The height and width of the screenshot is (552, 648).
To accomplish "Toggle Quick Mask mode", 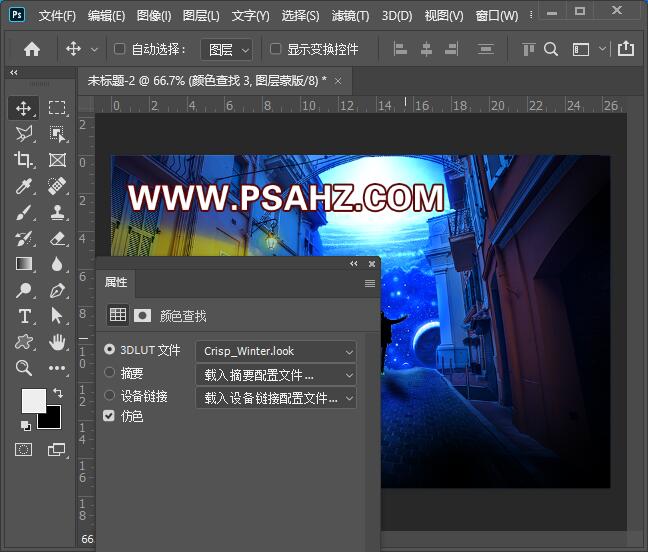I will coord(23,449).
